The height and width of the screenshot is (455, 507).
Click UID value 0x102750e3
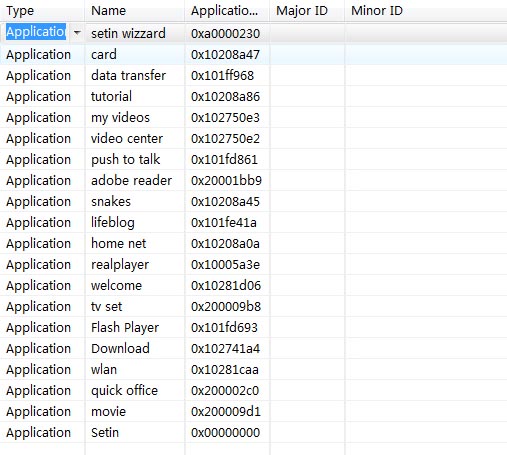coord(225,117)
